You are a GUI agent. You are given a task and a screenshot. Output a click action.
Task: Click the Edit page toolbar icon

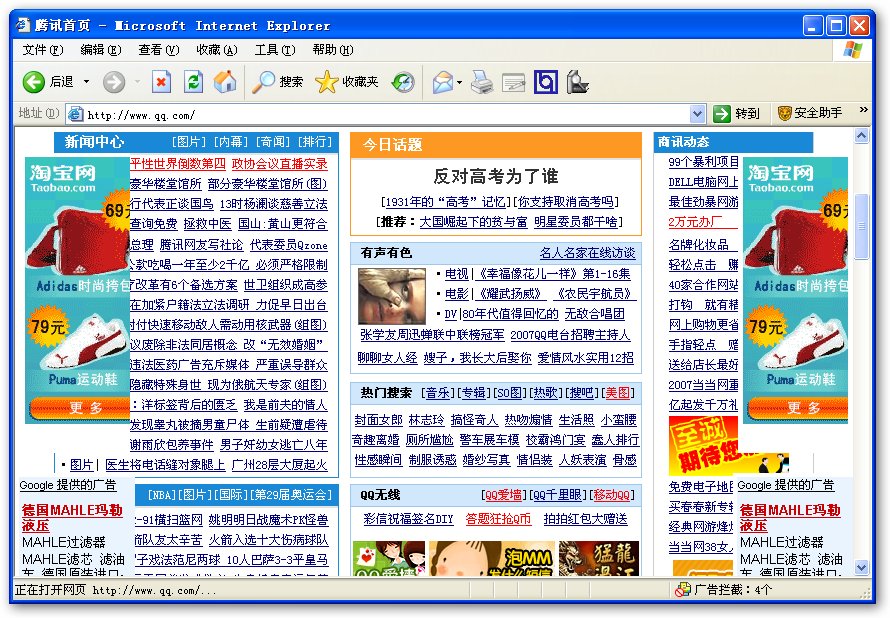pyautogui.click(x=514, y=83)
